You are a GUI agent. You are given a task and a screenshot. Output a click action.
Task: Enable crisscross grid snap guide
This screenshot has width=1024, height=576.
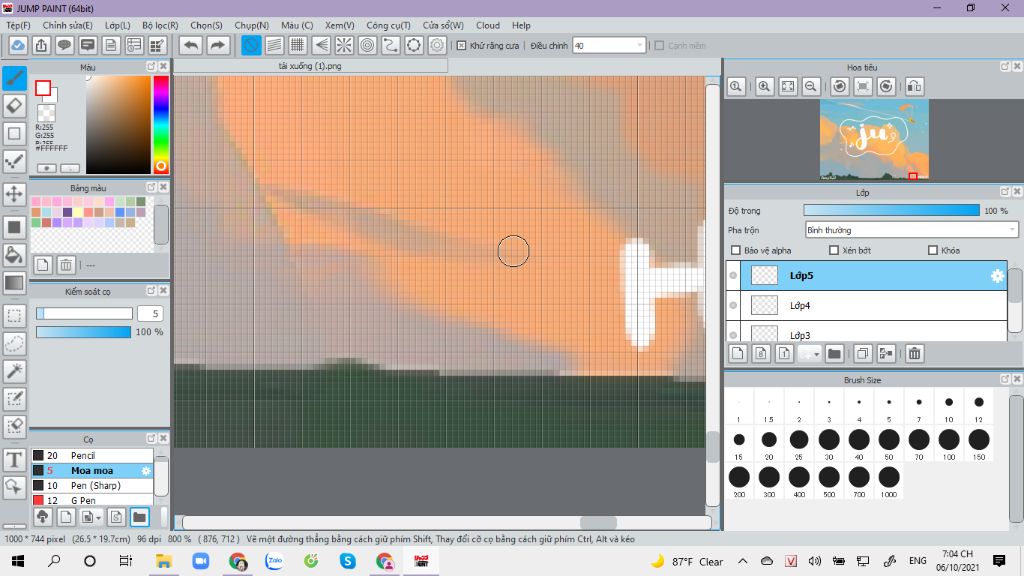click(x=298, y=46)
